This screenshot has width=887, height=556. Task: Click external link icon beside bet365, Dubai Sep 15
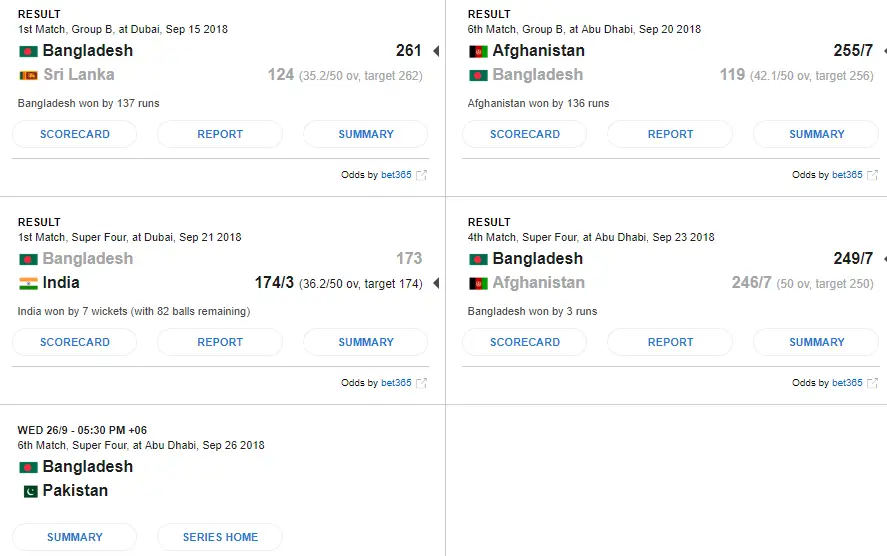[422, 175]
